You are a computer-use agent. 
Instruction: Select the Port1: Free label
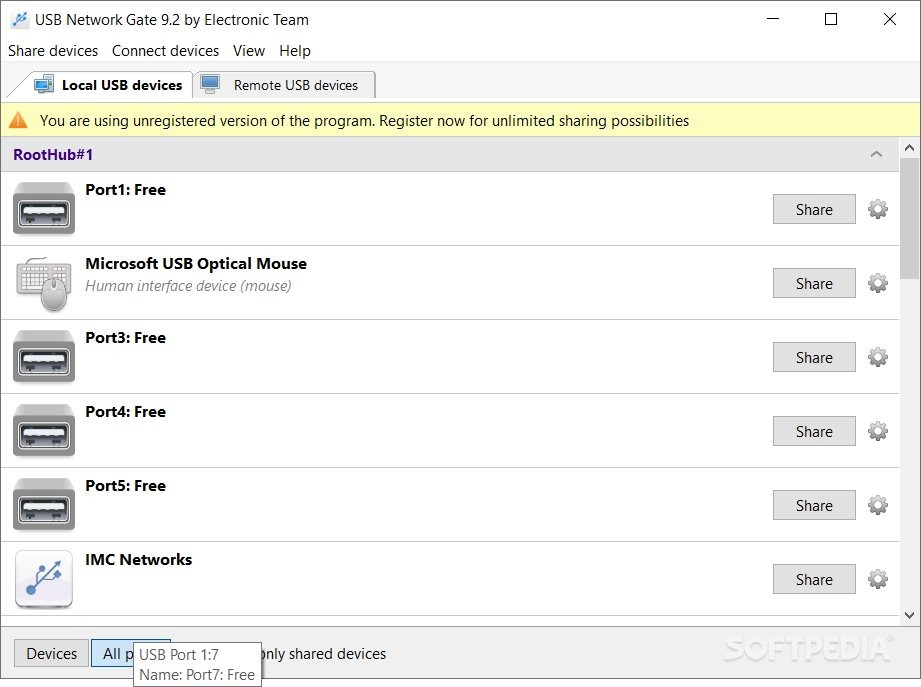(x=126, y=190)
